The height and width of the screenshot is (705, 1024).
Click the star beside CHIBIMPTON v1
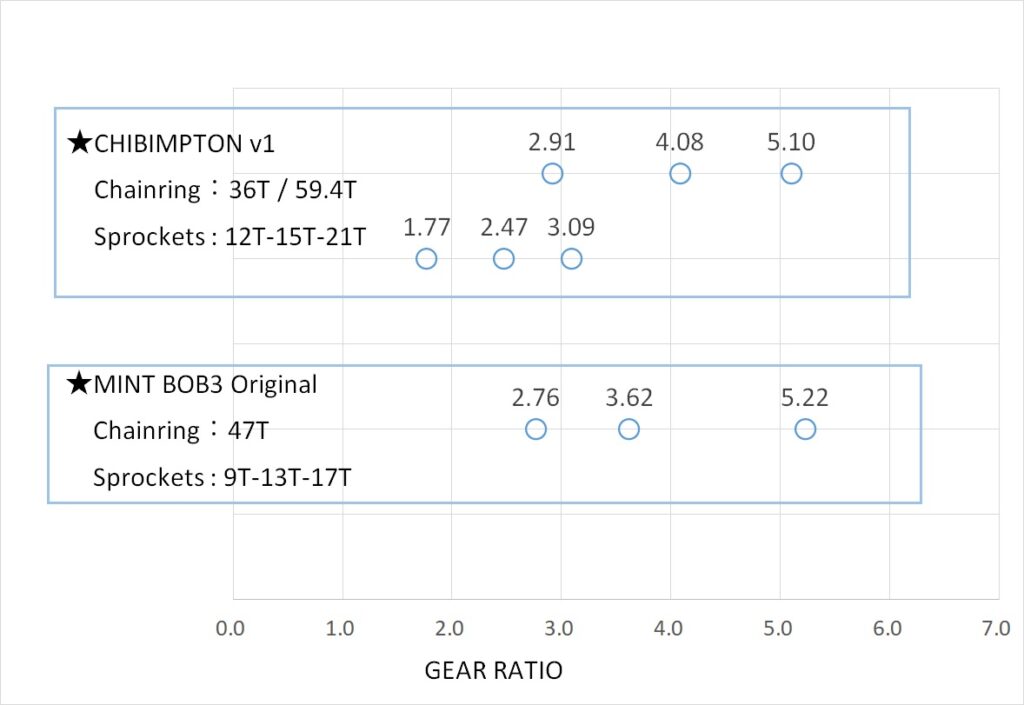click(79, 143)
